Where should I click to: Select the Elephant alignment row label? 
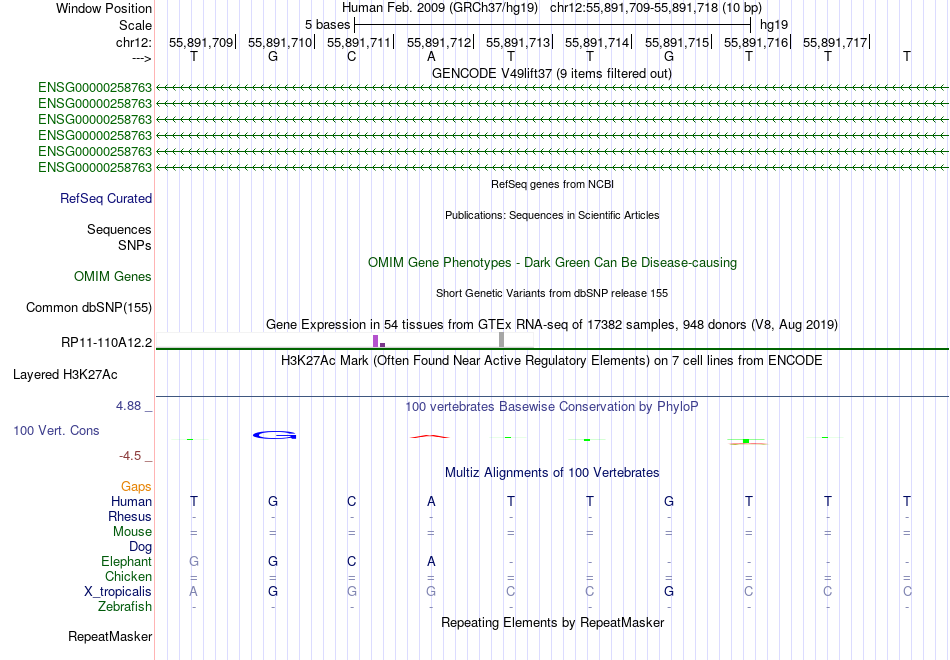click(126, 561)
